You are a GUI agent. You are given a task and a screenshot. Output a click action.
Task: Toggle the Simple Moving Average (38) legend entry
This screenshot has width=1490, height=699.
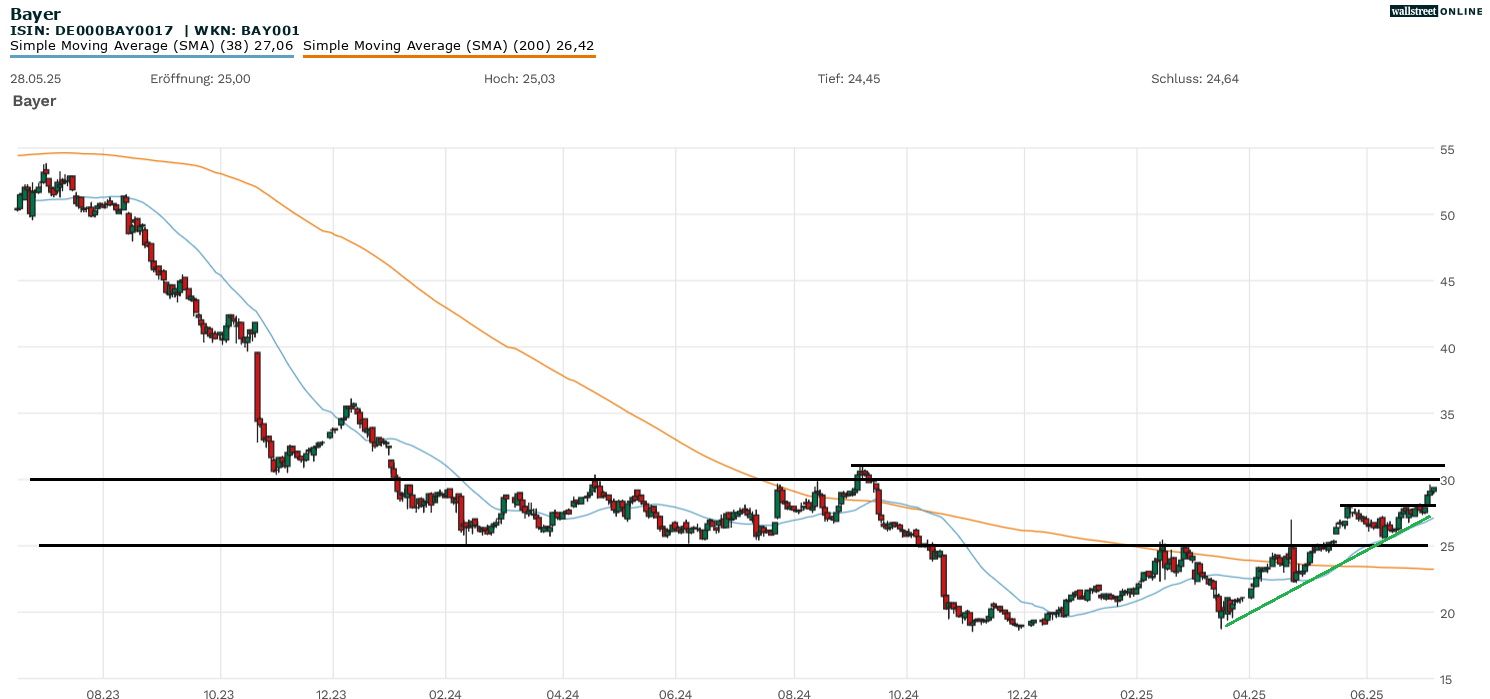tap(151, 45)
